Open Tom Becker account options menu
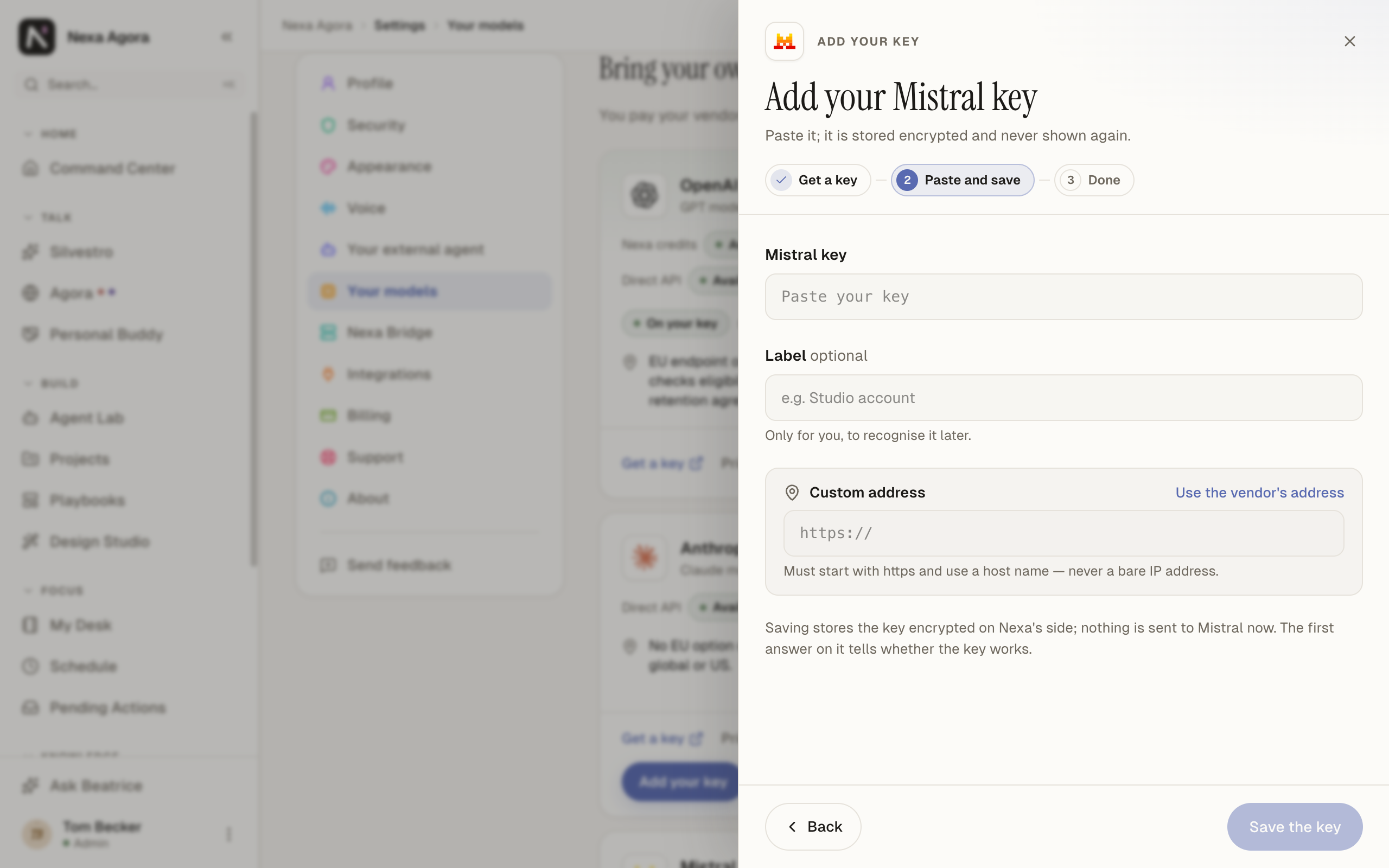 (228, 834)
